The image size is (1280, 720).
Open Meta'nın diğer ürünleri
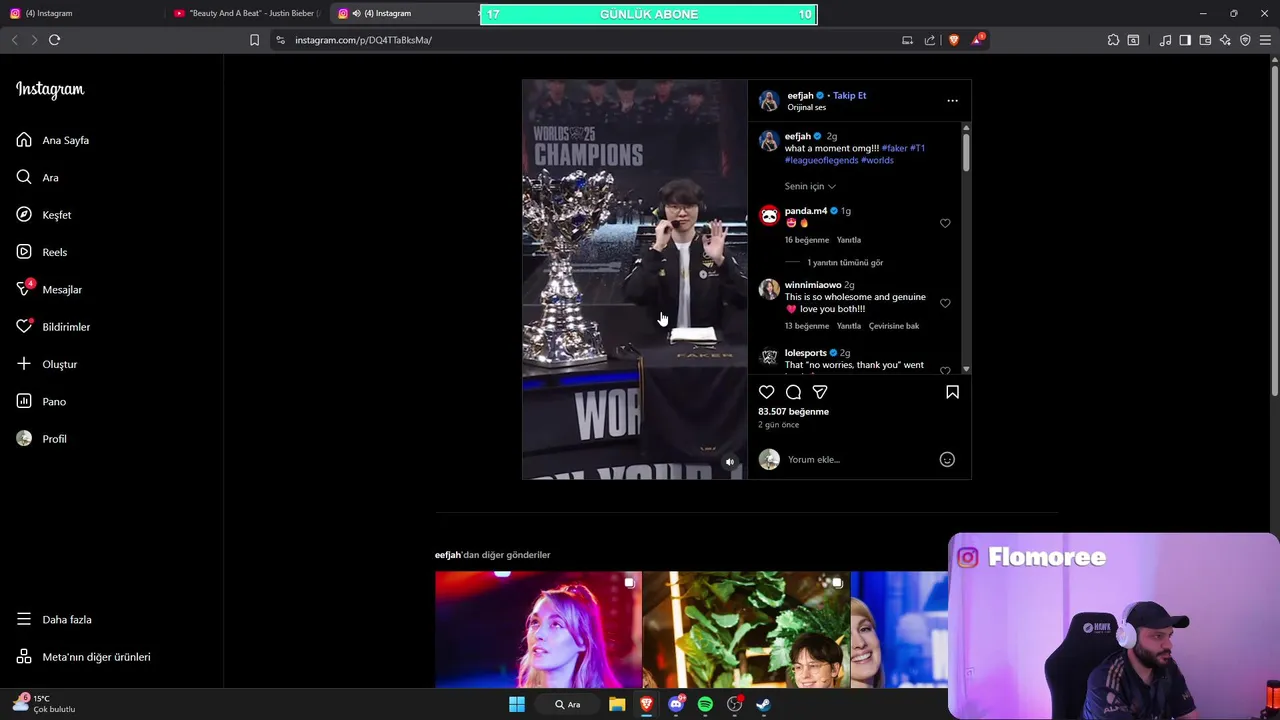pyautogui.click(x=83, y=657)
